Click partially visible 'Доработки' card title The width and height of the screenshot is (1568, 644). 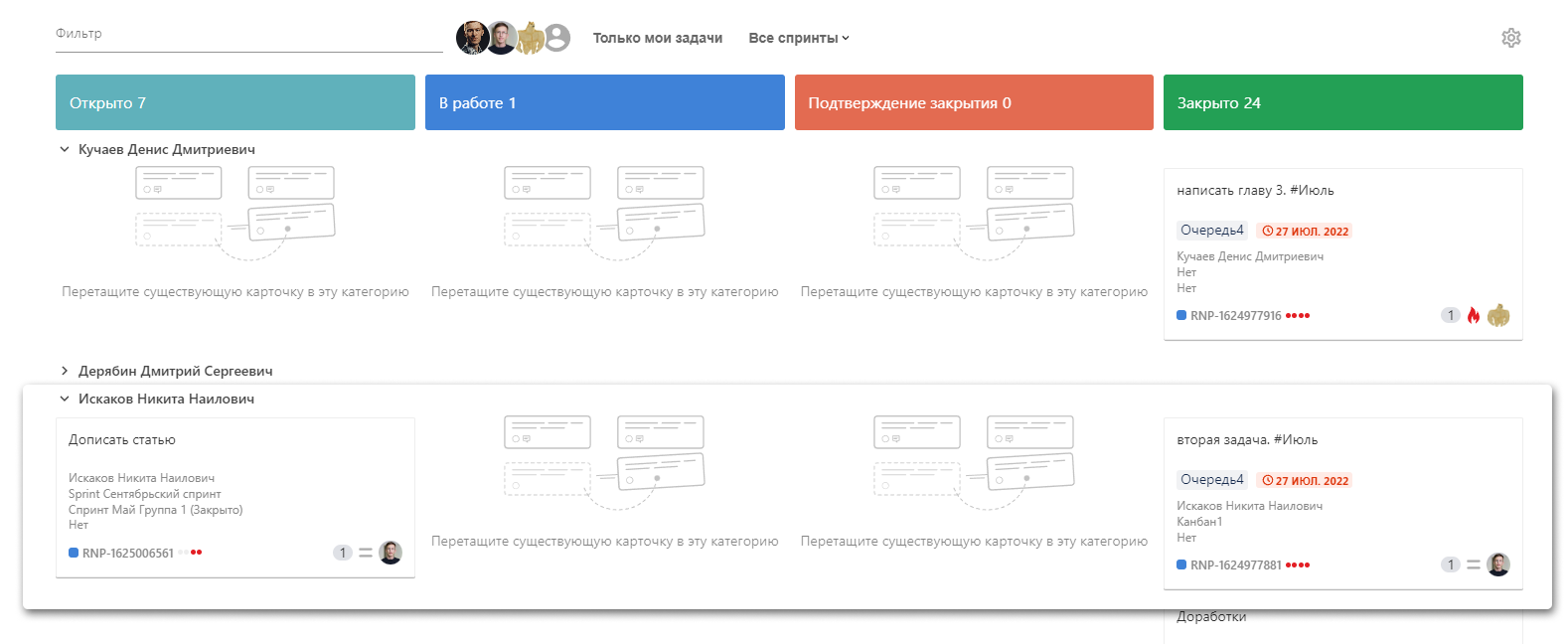1211,617
